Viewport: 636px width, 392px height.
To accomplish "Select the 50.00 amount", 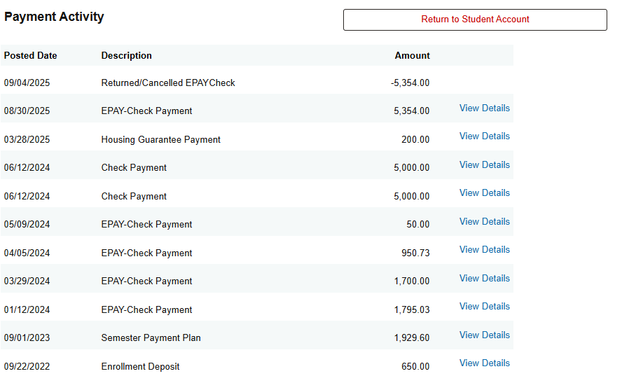I will [x=418, y=224].
